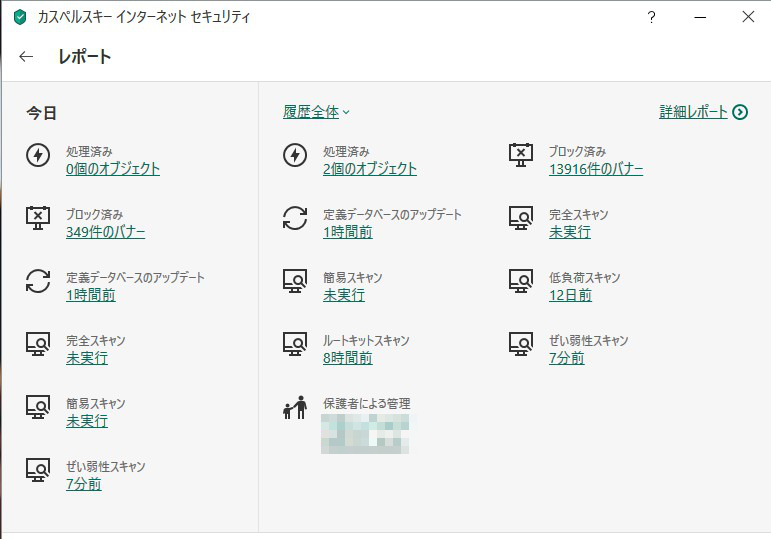Screen dimensions: 771x539
Task: Click 保護者による管理 label text
Action: tap(367, 404)
